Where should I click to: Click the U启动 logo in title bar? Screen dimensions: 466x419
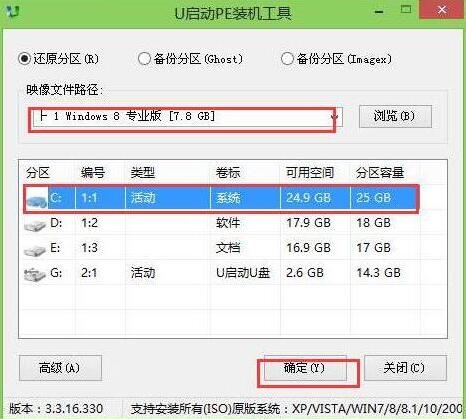click(13, 12)
